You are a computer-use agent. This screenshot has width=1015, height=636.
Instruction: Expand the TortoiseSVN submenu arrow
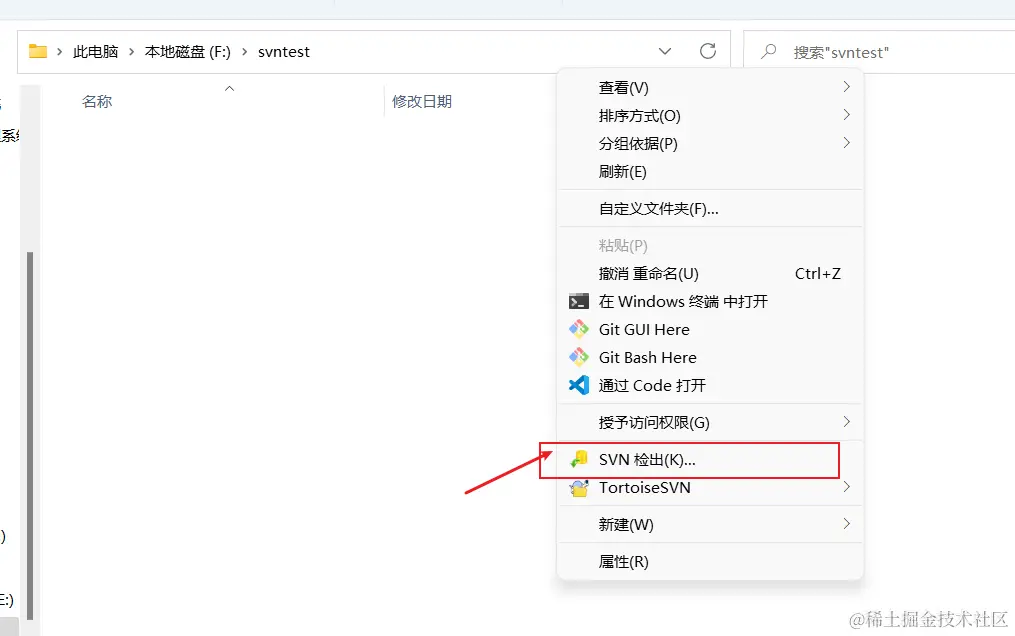coord(846,487)
